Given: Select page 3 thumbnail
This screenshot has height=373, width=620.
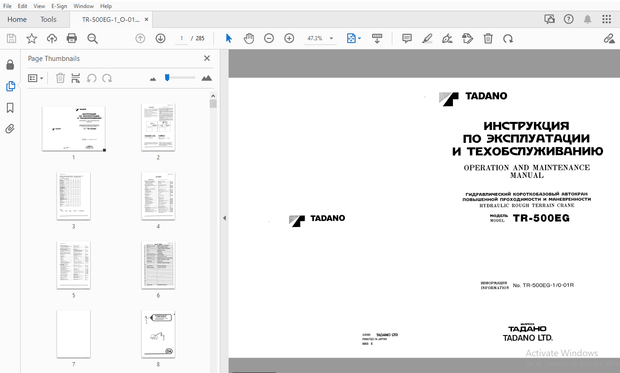Looking at the screenshot, I should point(74,196).
